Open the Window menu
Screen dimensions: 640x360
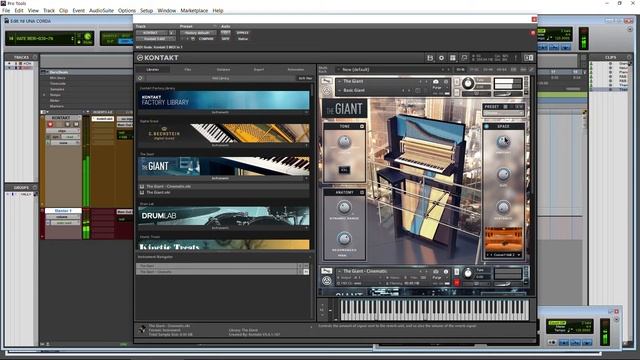pyautogui.click(x=167, y=11)
